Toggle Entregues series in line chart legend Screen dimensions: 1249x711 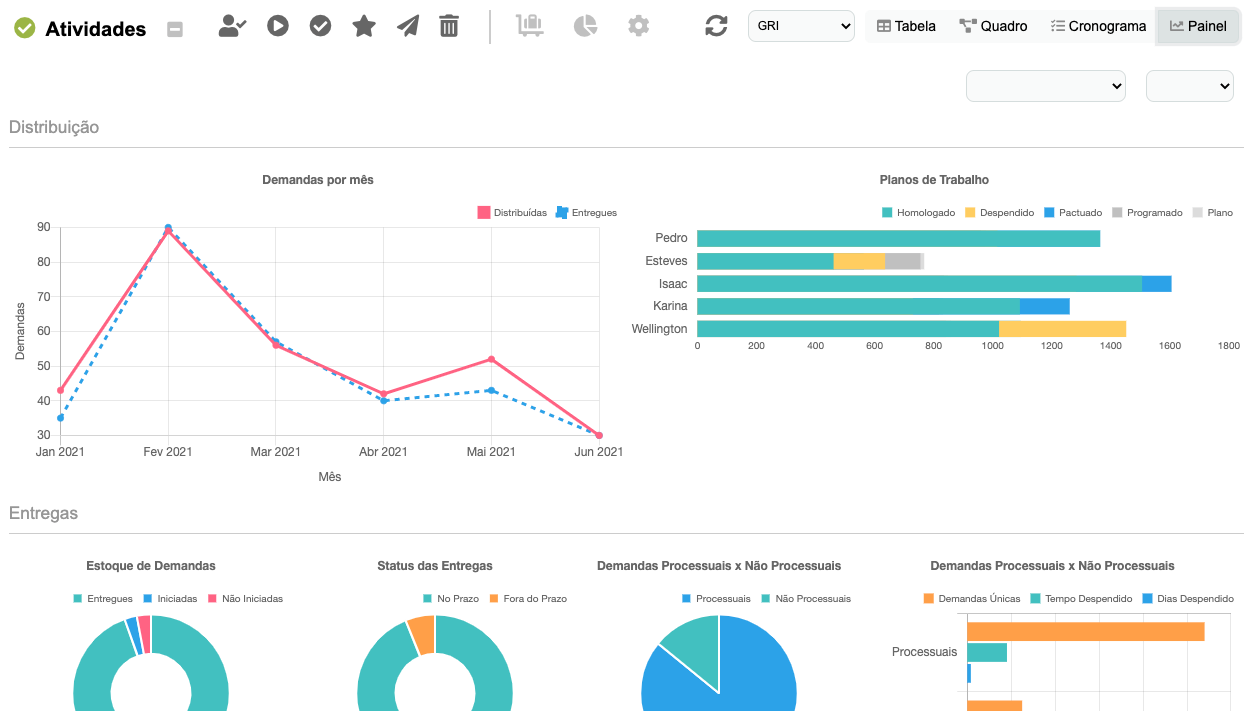[x=586, y=213]
